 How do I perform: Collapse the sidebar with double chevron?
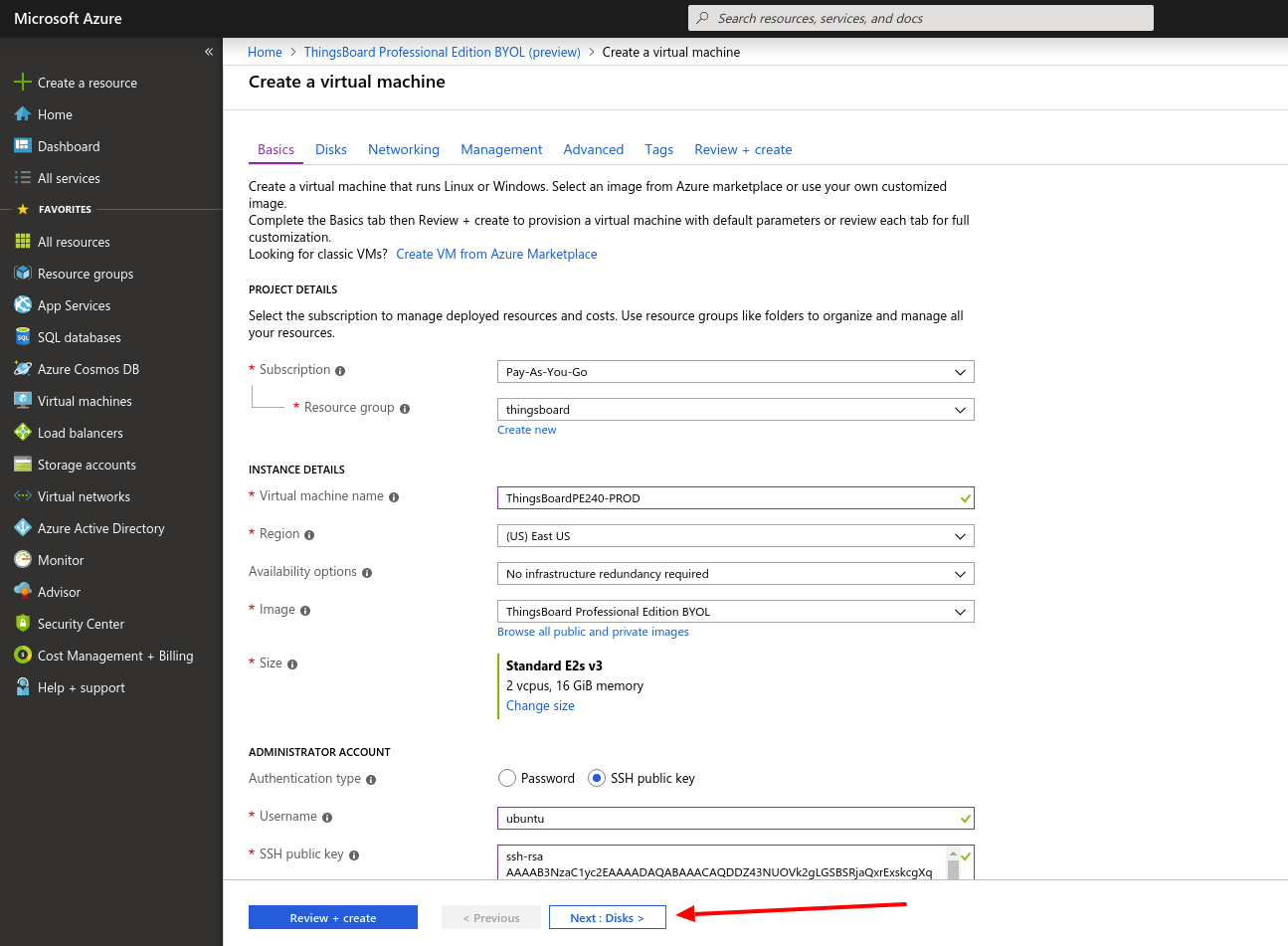[209, 52]
